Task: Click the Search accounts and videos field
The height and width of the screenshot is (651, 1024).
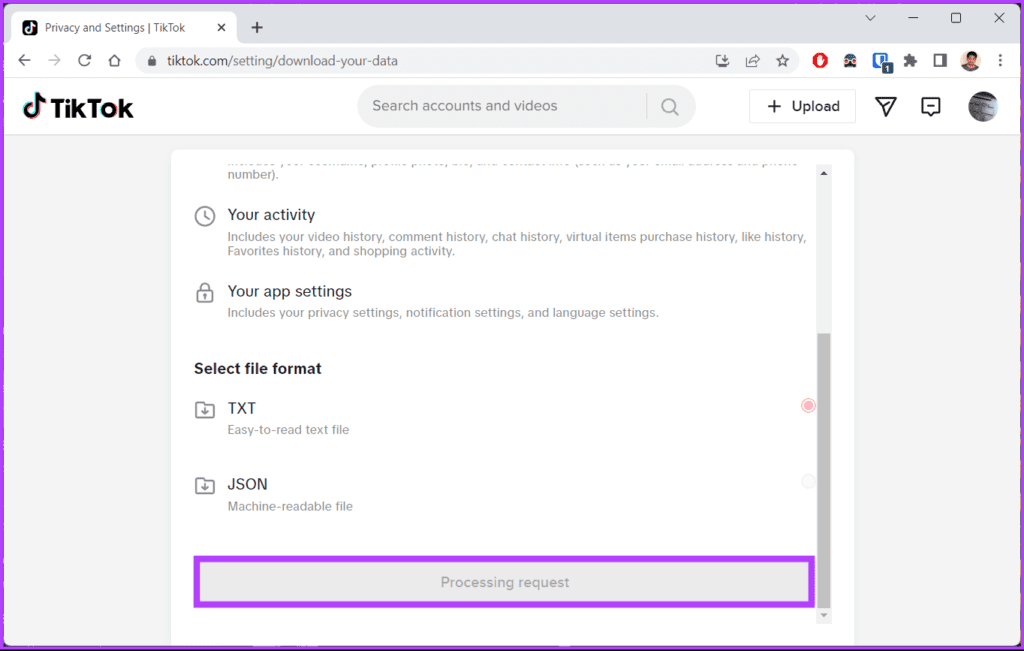Action: point(503,106)
